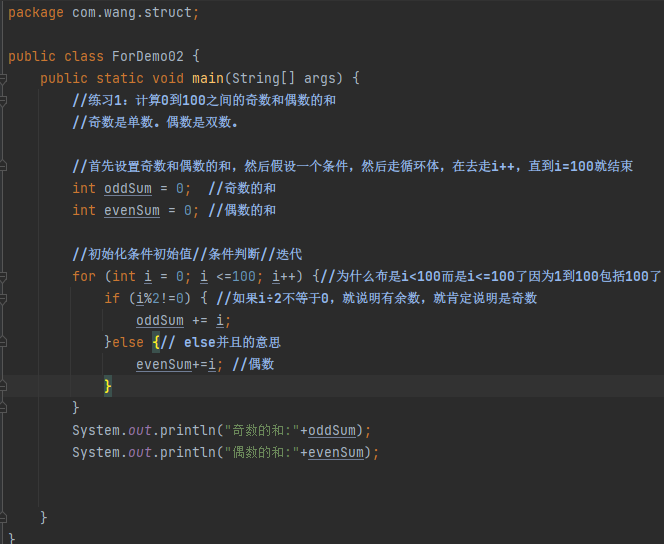Screen dimensions: 664x544
Task: Click the oddSum variable declaration
Action: click(x=128, y=188)
